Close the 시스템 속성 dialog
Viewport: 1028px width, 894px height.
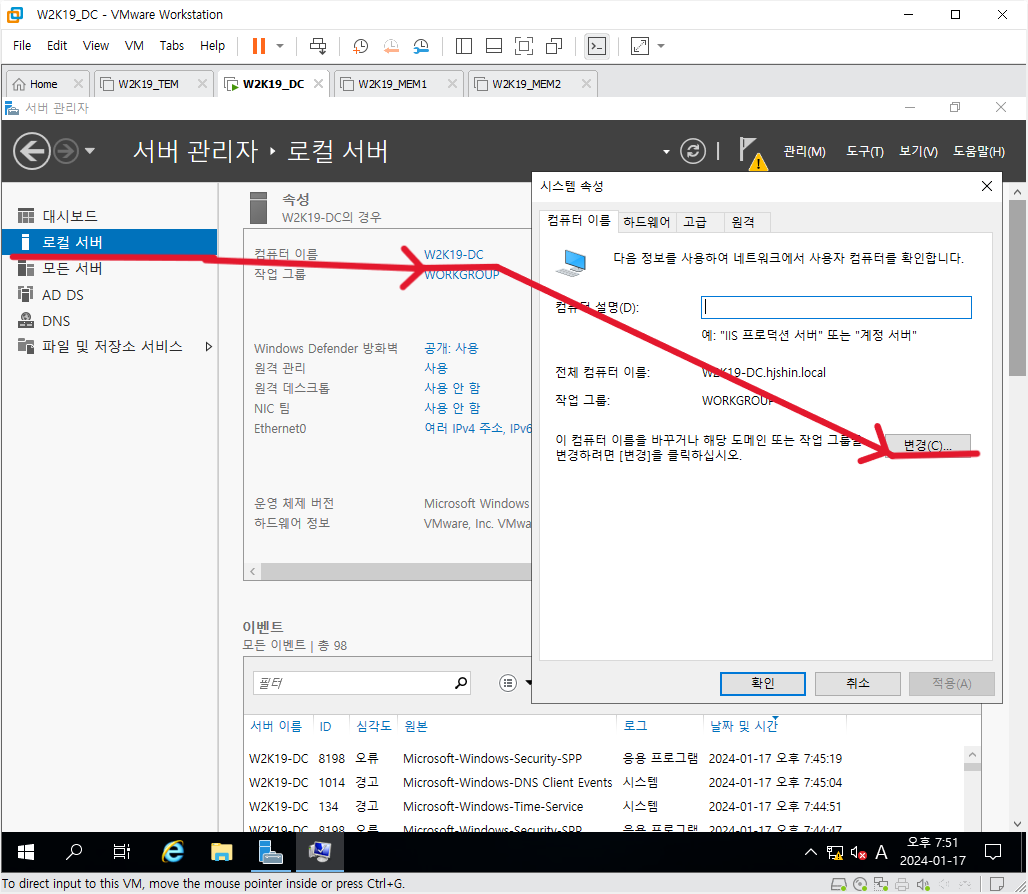pyautogui.click(x=986, y=186)
